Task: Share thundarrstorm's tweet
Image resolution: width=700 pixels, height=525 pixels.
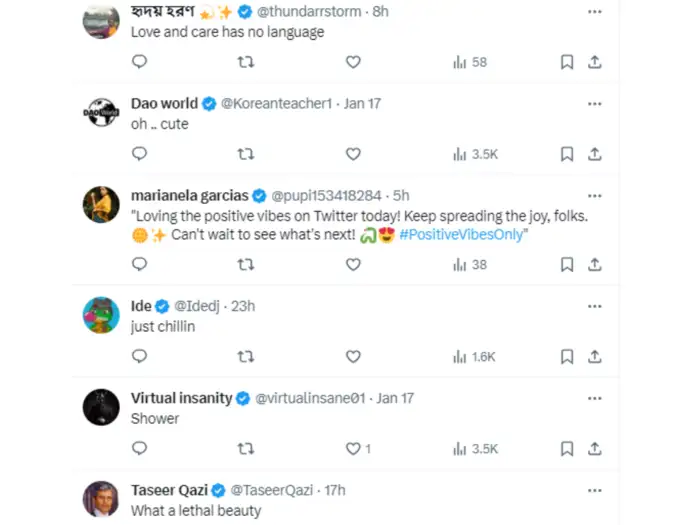Action: [x=595, y=62]
